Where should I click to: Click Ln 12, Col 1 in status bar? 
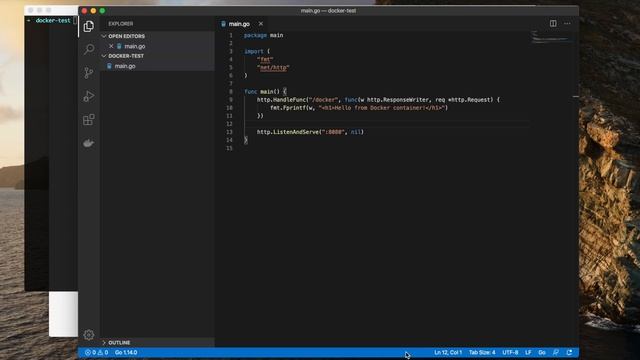point(448,352)
